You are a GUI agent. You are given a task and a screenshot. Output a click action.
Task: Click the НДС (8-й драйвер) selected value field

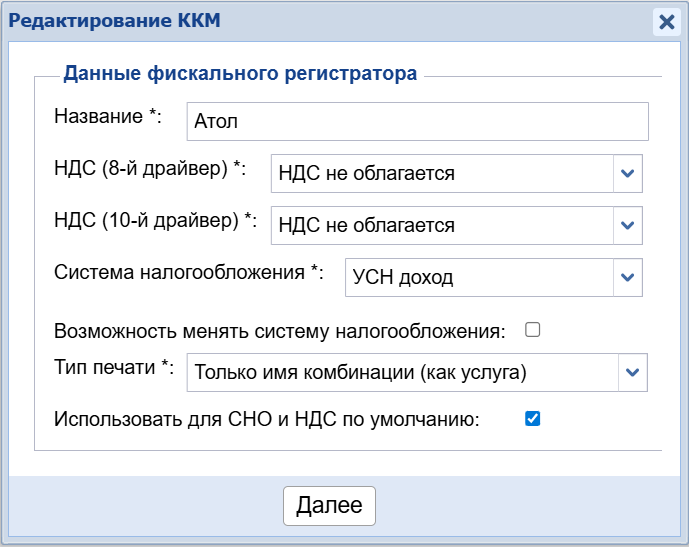[x=442, y=173]
